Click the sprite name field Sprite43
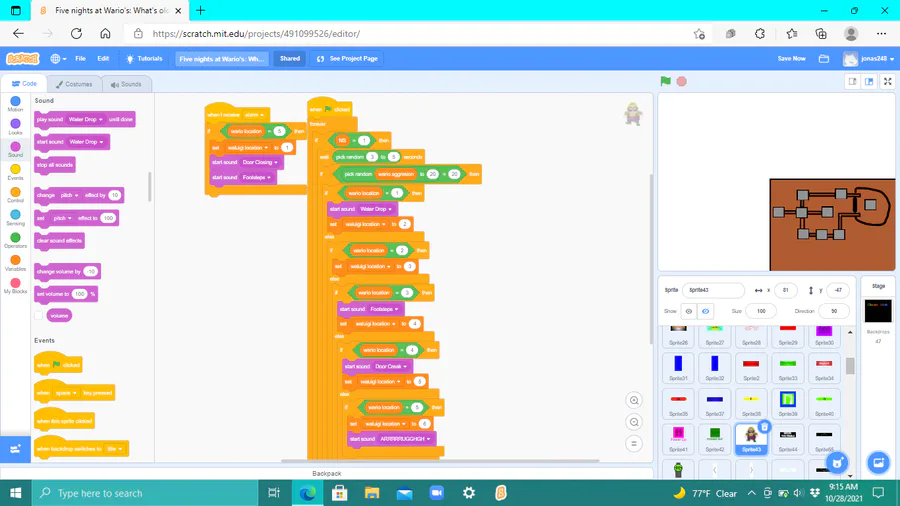Viewport: 900px width, 506px height. [x=713, y=290]
